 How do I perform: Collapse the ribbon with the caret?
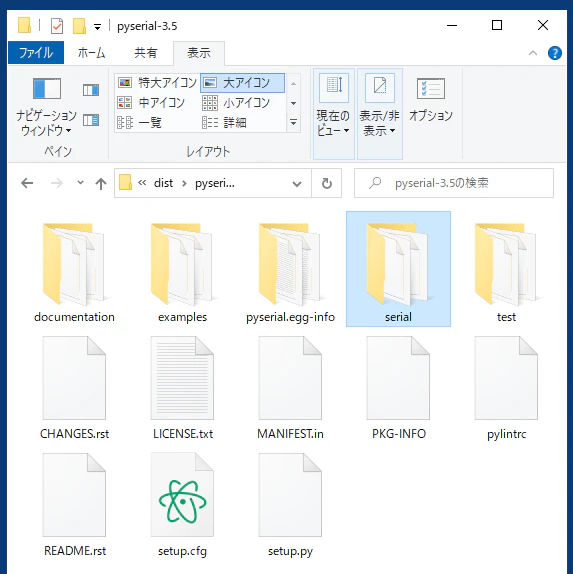coord(533,53)
